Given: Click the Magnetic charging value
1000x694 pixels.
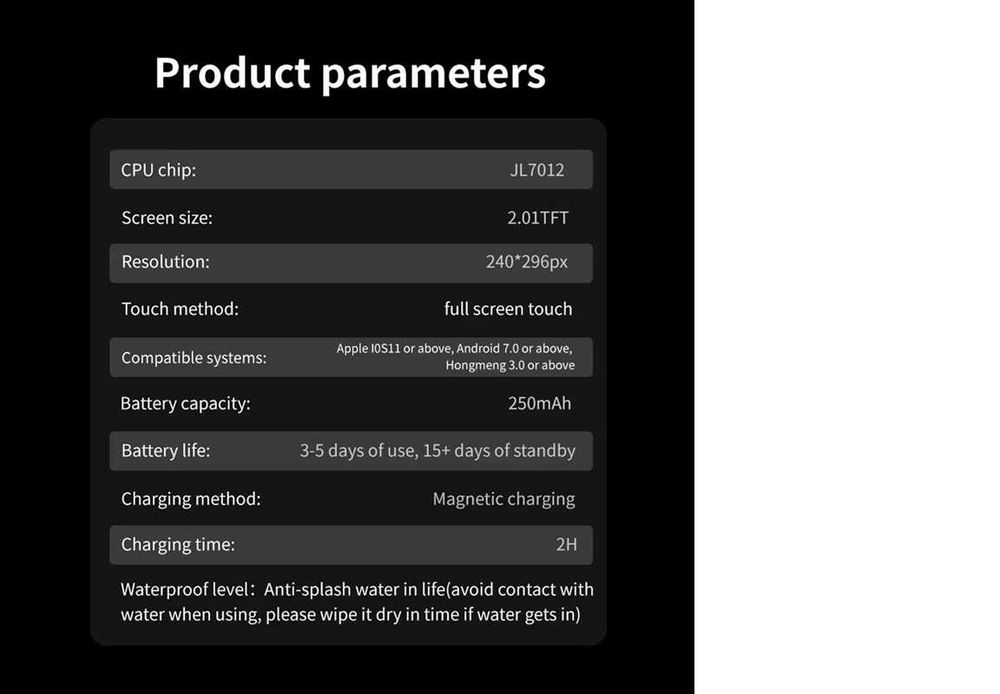Looking at the screenshot, I should [504, 499].
